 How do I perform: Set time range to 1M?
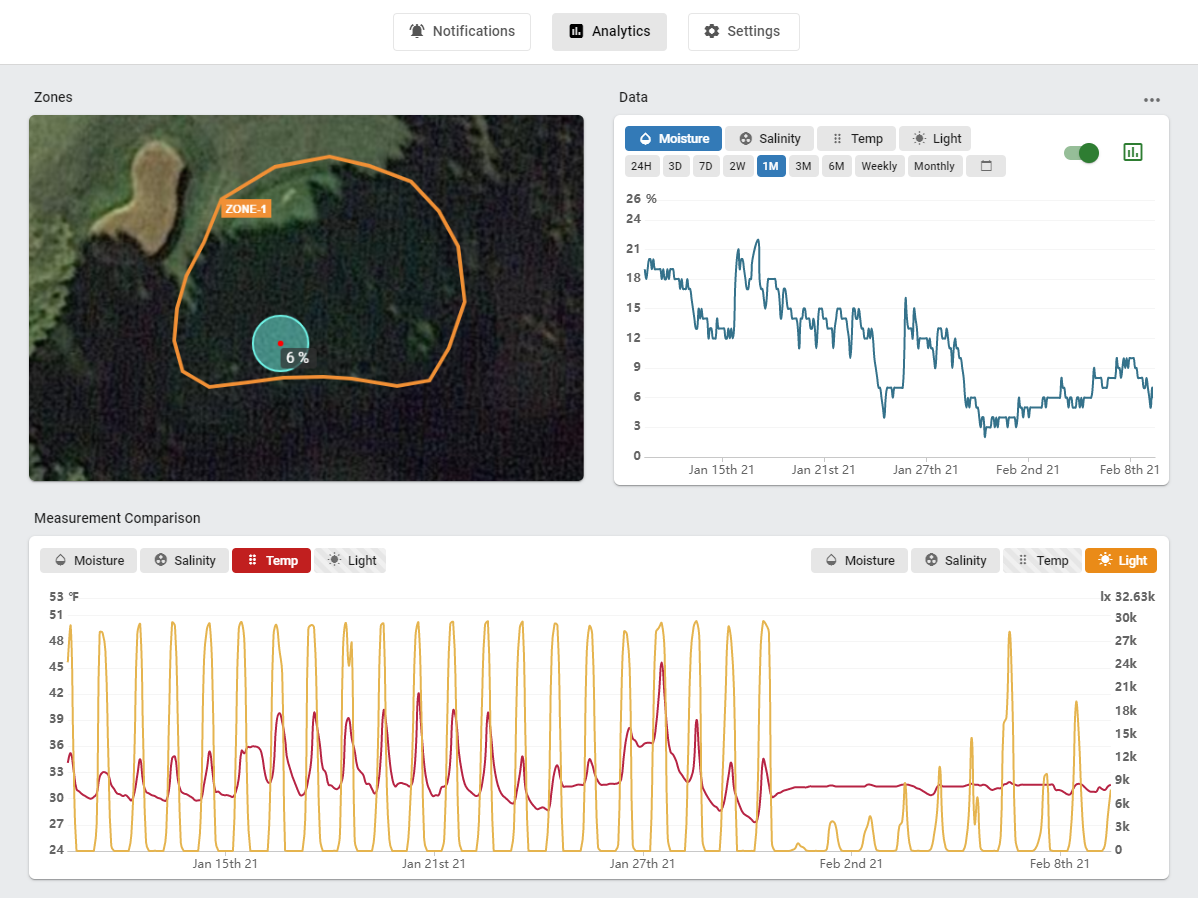(771, 166)
